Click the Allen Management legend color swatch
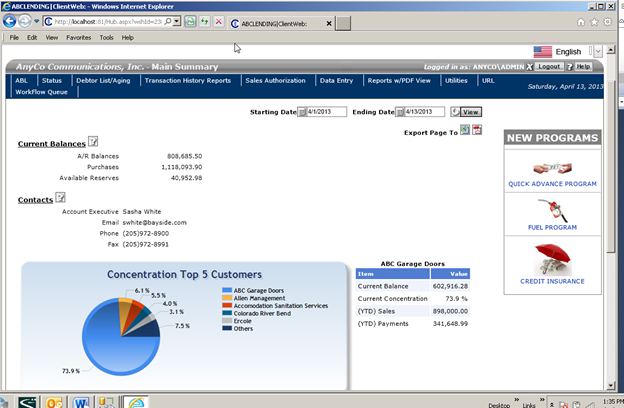Viewport: 624px width, 408px height. click(x=227, y=298)
